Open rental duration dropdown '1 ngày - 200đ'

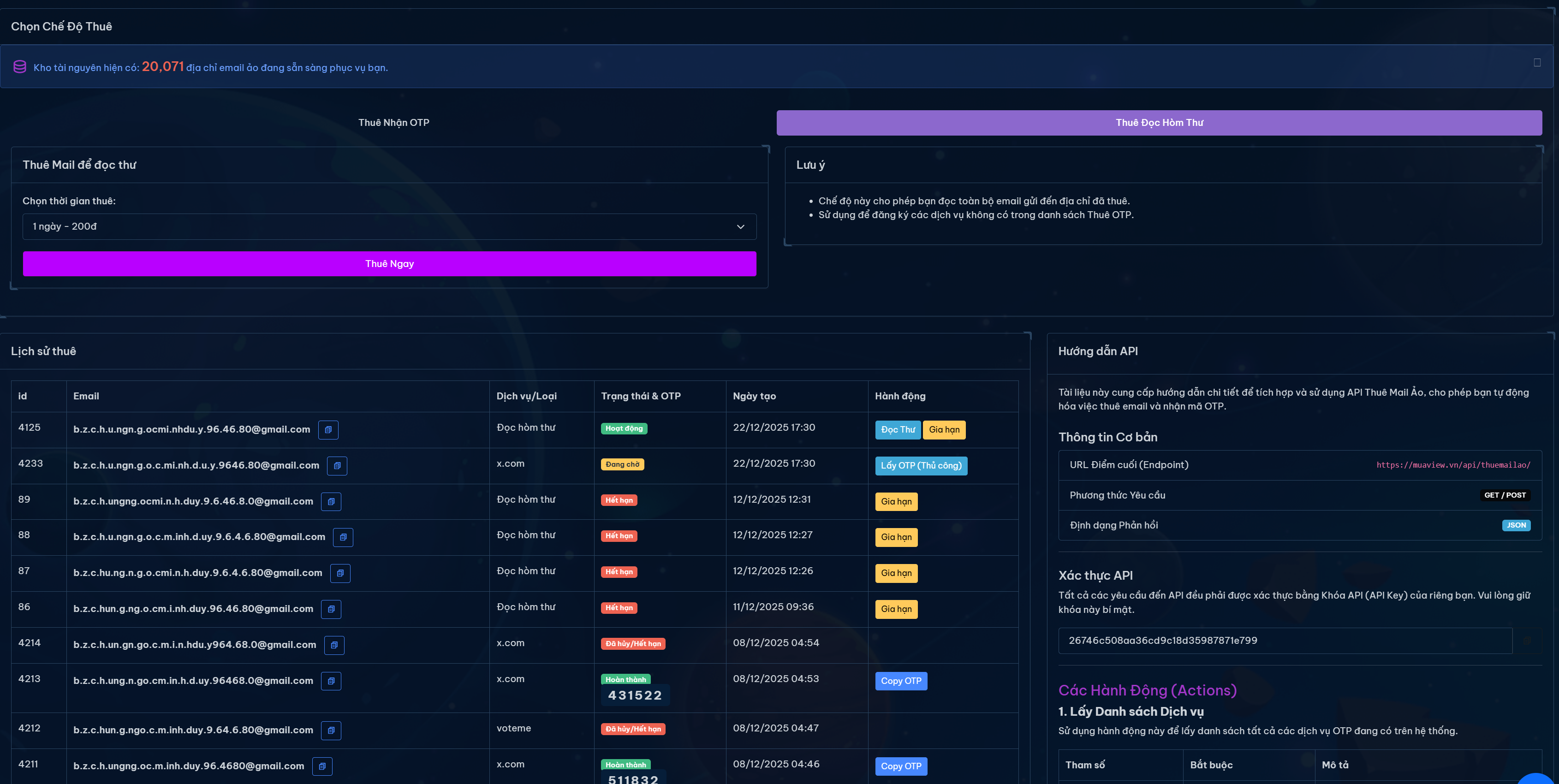pyautogui.click(x=389, y=226)
